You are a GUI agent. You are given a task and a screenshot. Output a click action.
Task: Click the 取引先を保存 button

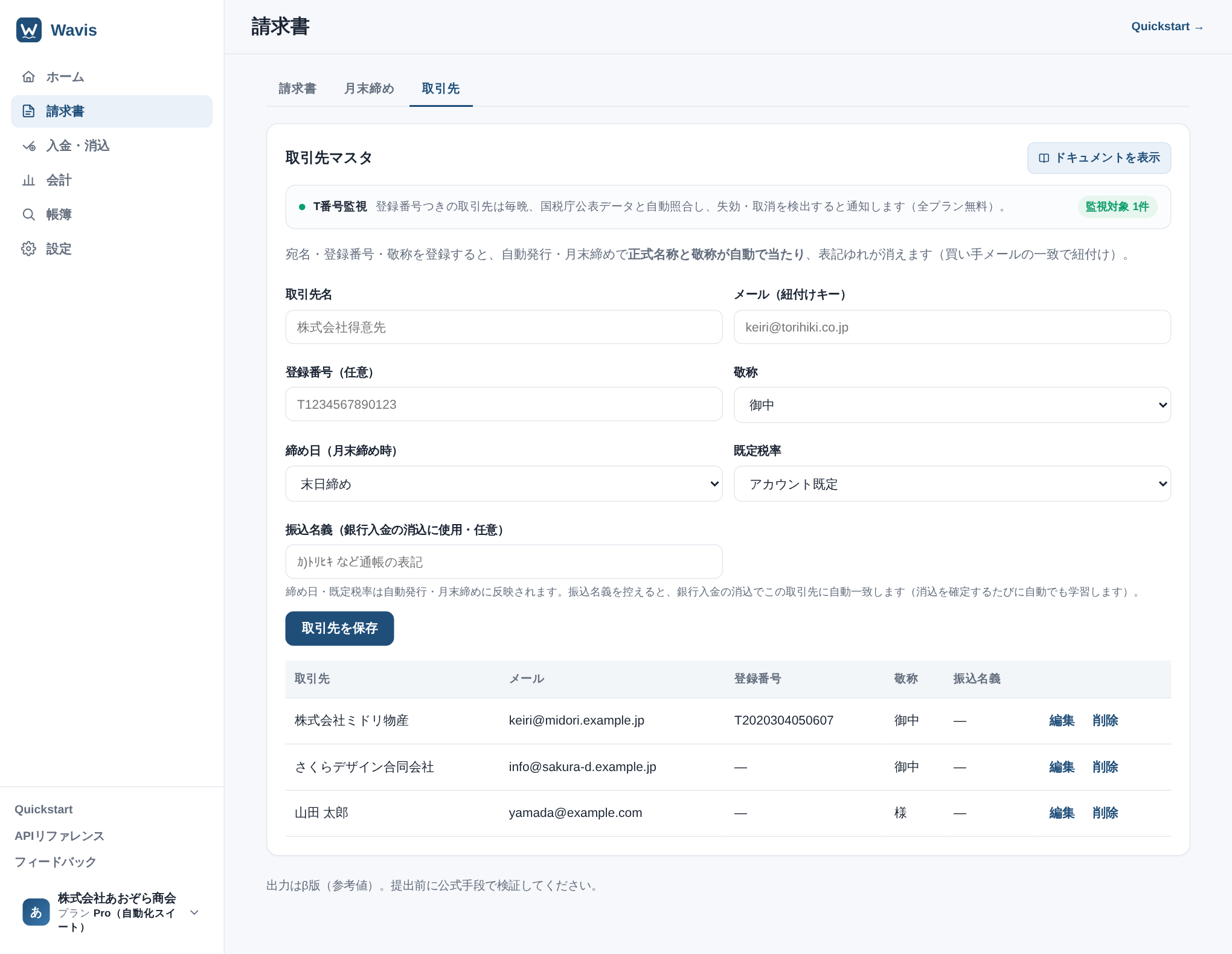(339, 629)
